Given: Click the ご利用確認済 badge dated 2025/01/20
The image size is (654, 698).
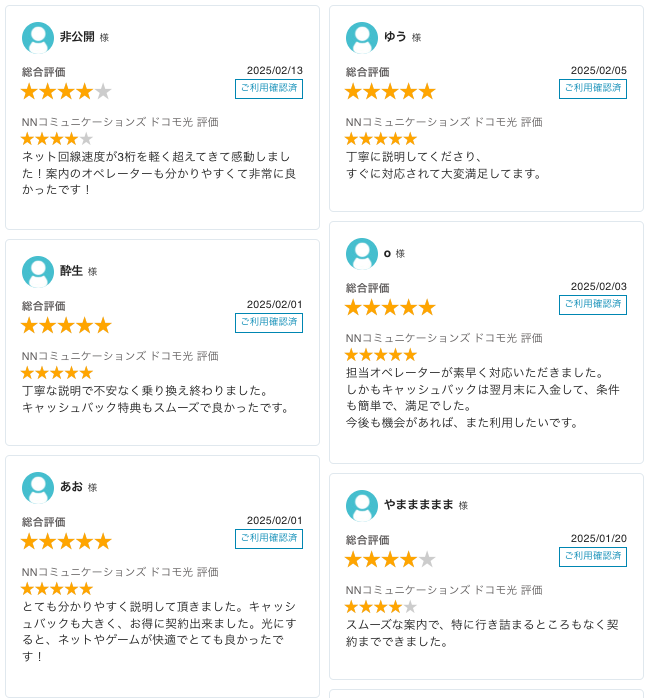Looking at the screenshot, I should (593, 556).
